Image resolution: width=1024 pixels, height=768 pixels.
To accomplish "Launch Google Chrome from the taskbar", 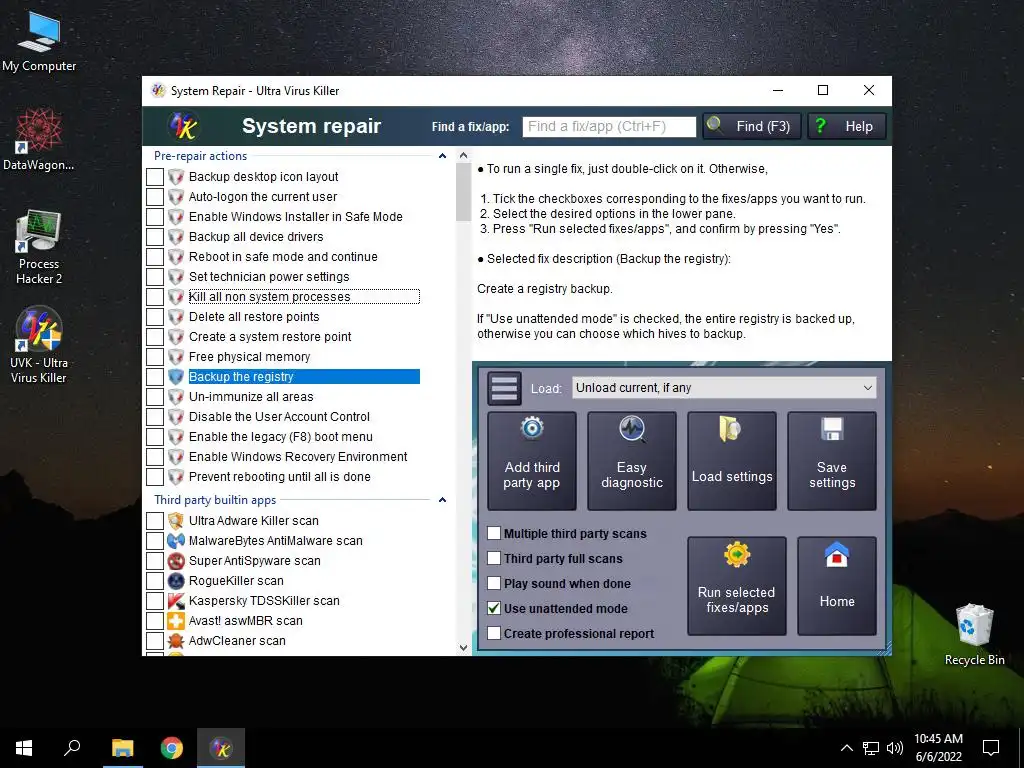I will point(172,748).
